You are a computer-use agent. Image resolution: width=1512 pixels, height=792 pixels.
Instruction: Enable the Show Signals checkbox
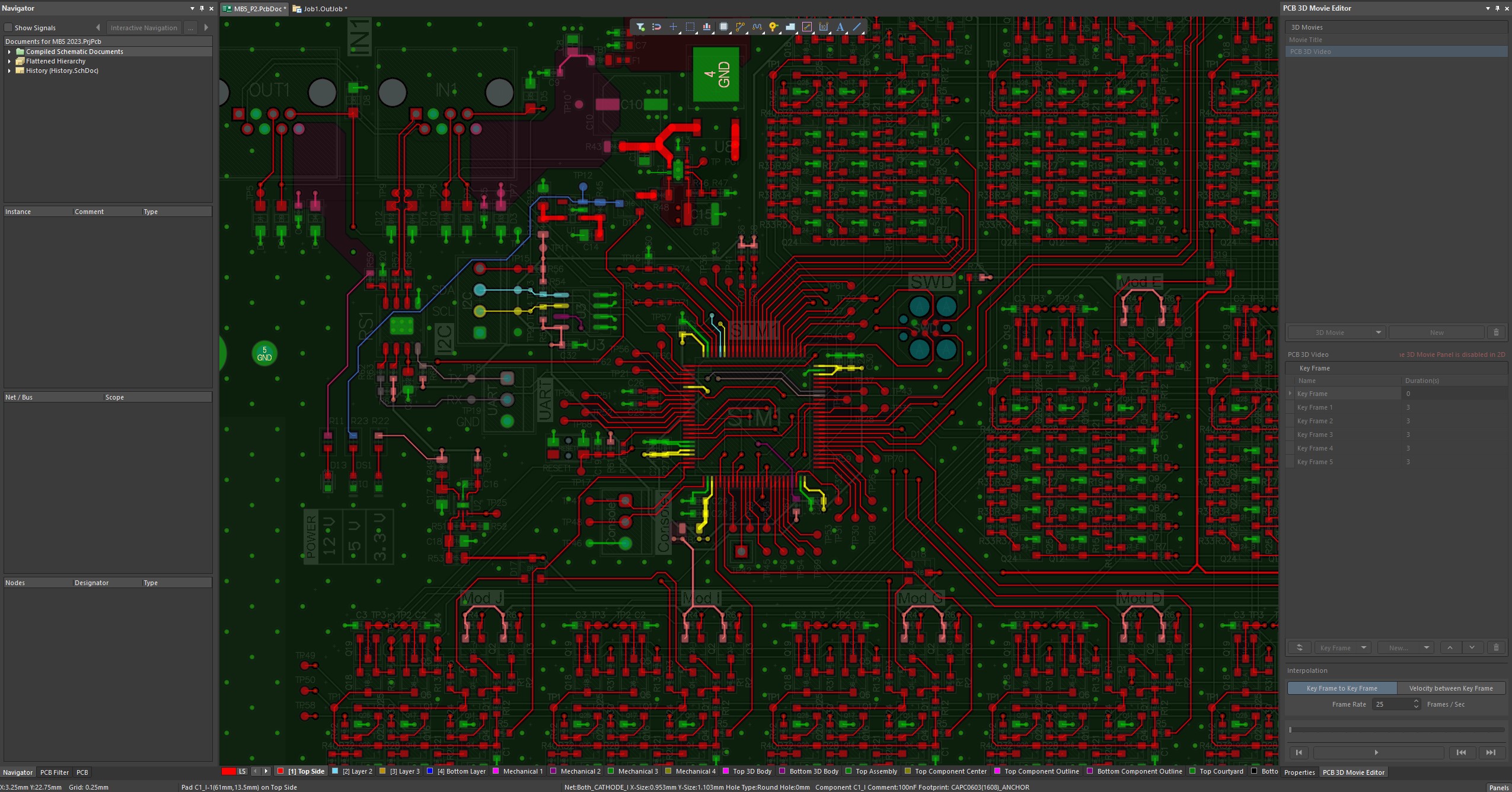tap(8, 27)
